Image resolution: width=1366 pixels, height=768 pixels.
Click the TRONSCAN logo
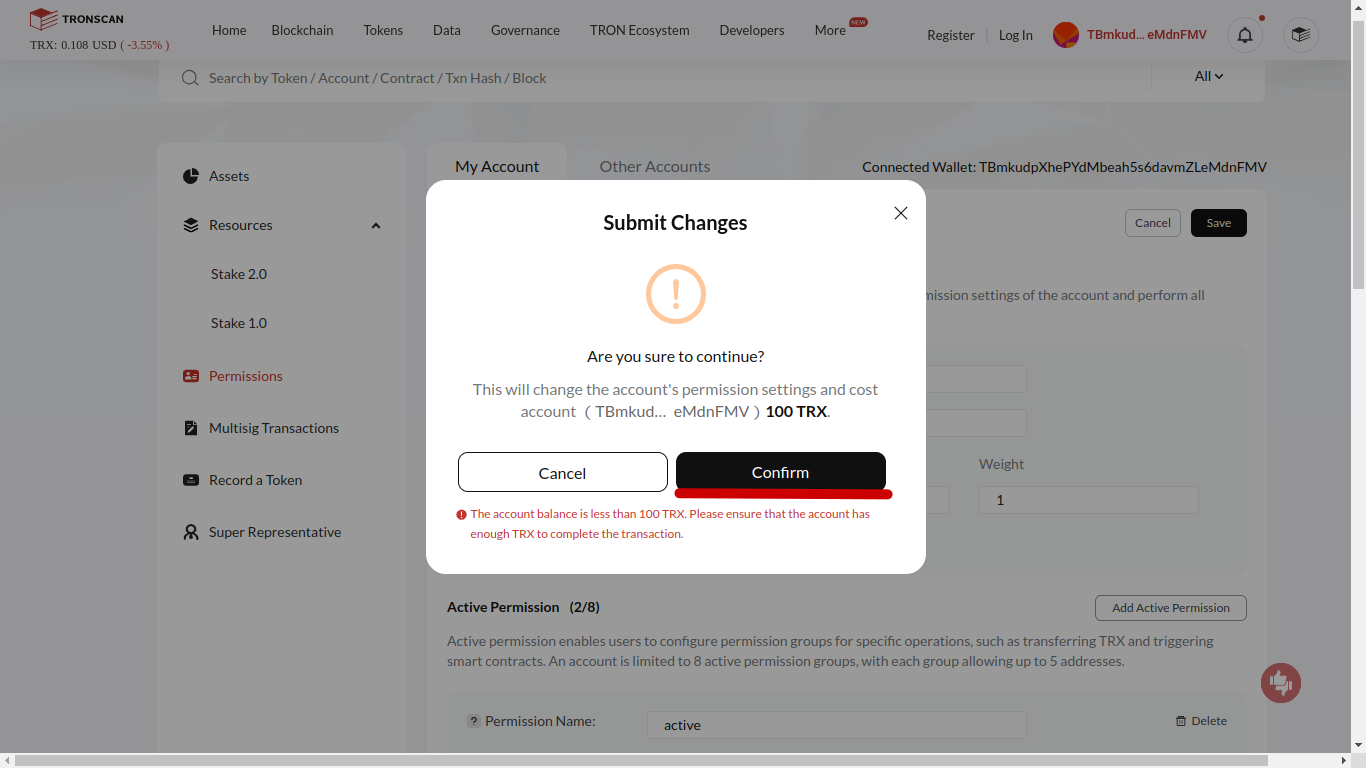pyautogui.click(x=77, y=19)
